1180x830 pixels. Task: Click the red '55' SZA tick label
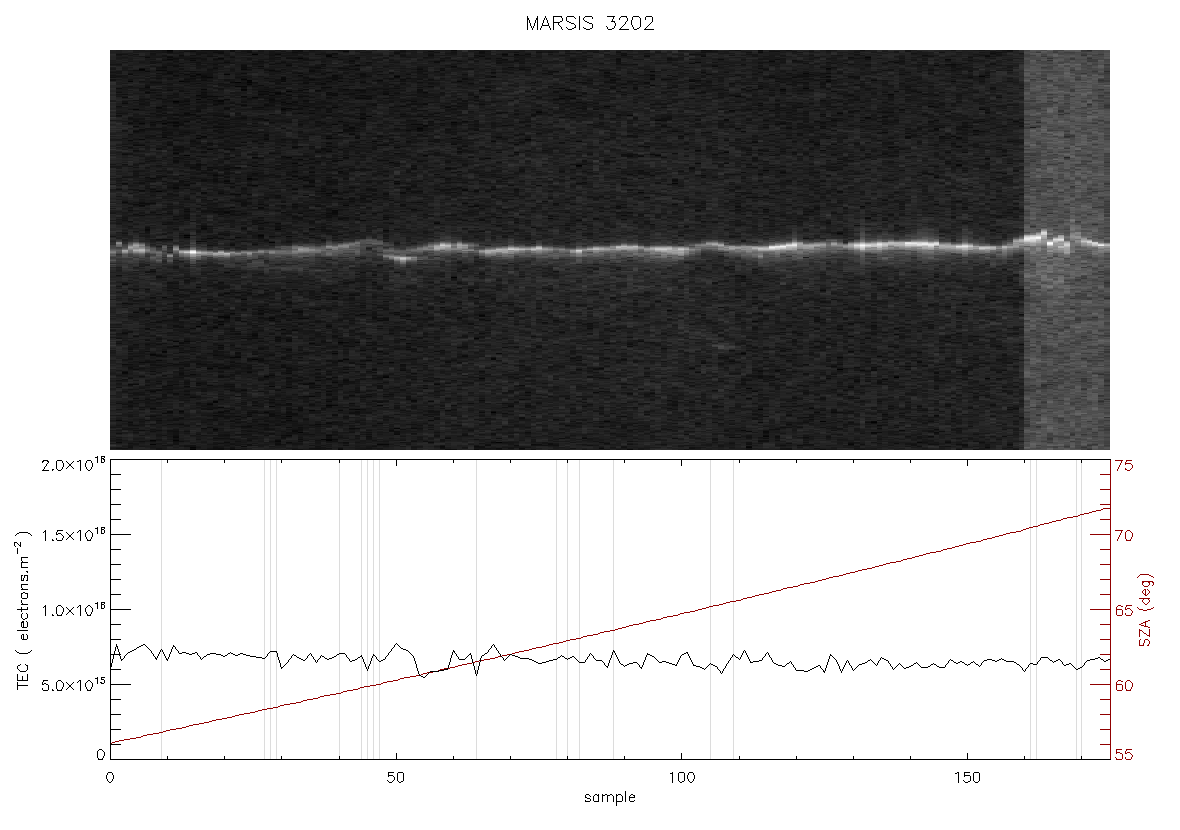[x=1124, y=755]
